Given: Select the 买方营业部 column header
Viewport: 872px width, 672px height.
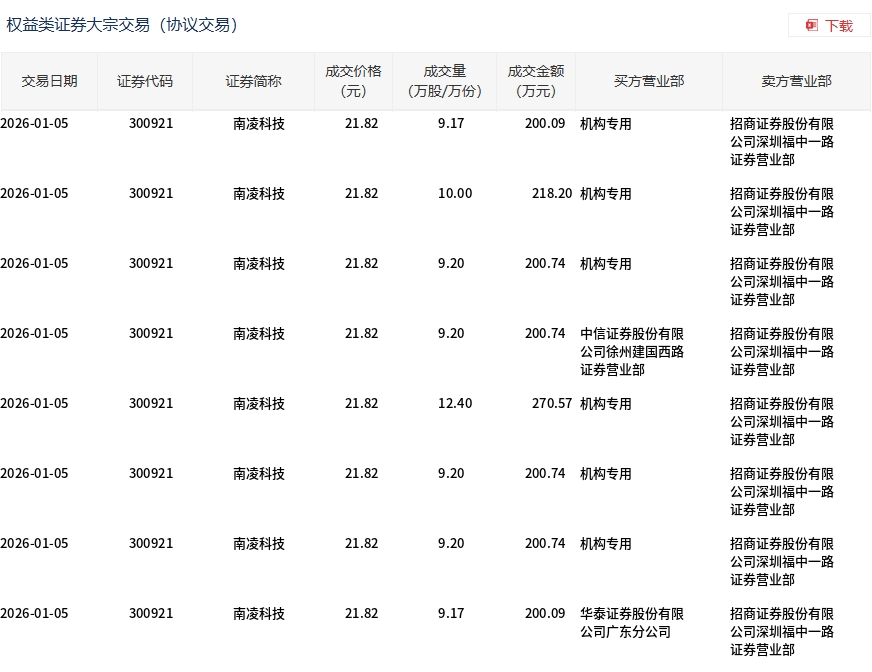Looking at the screenshot, I should point(647,81).
